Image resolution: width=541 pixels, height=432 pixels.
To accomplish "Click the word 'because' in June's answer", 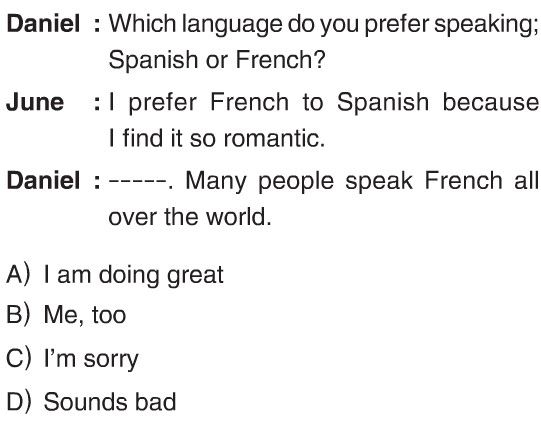I will tap(491, 102).
